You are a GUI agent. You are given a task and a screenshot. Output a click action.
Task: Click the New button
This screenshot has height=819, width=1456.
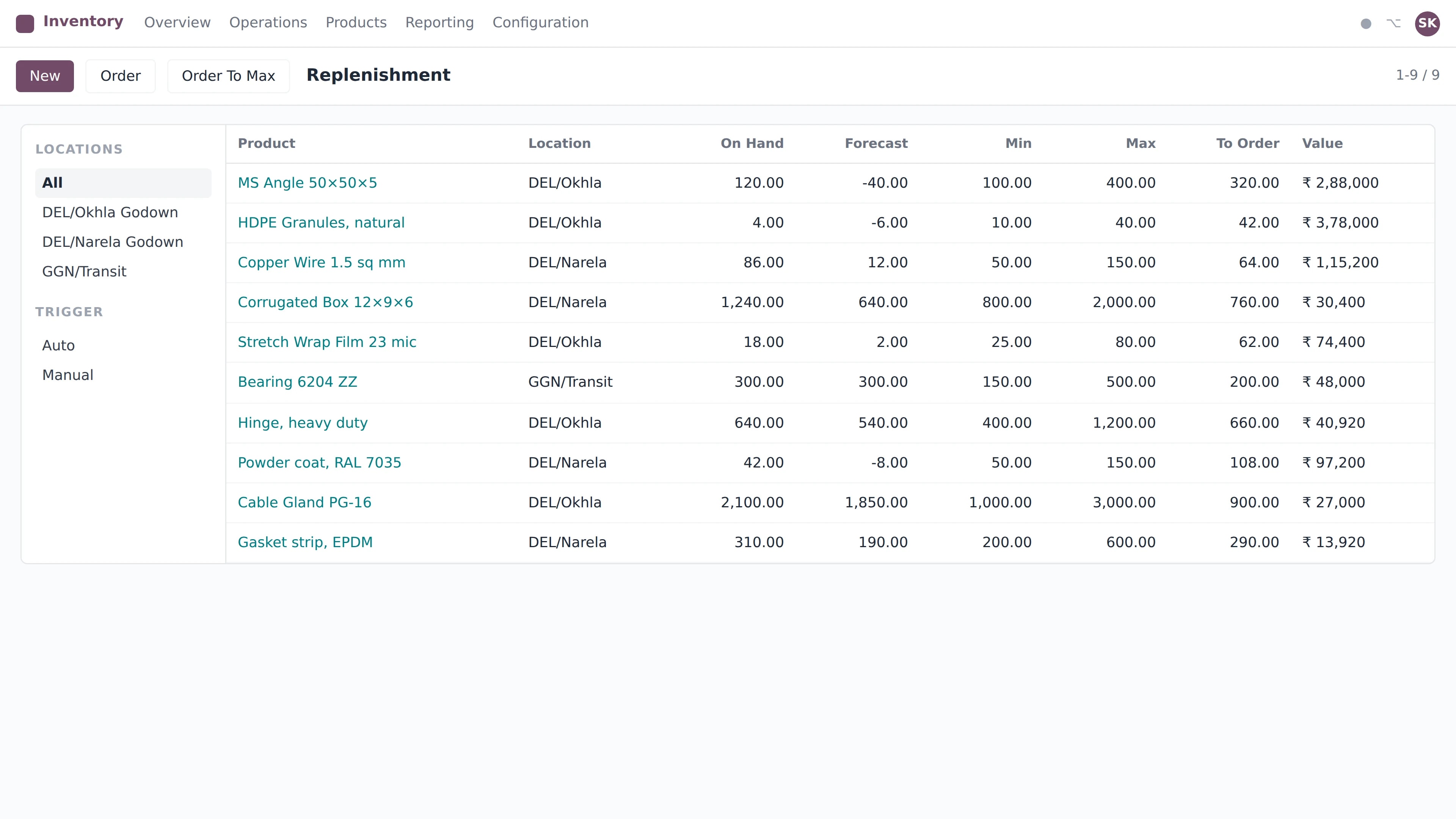coord(45,76)
